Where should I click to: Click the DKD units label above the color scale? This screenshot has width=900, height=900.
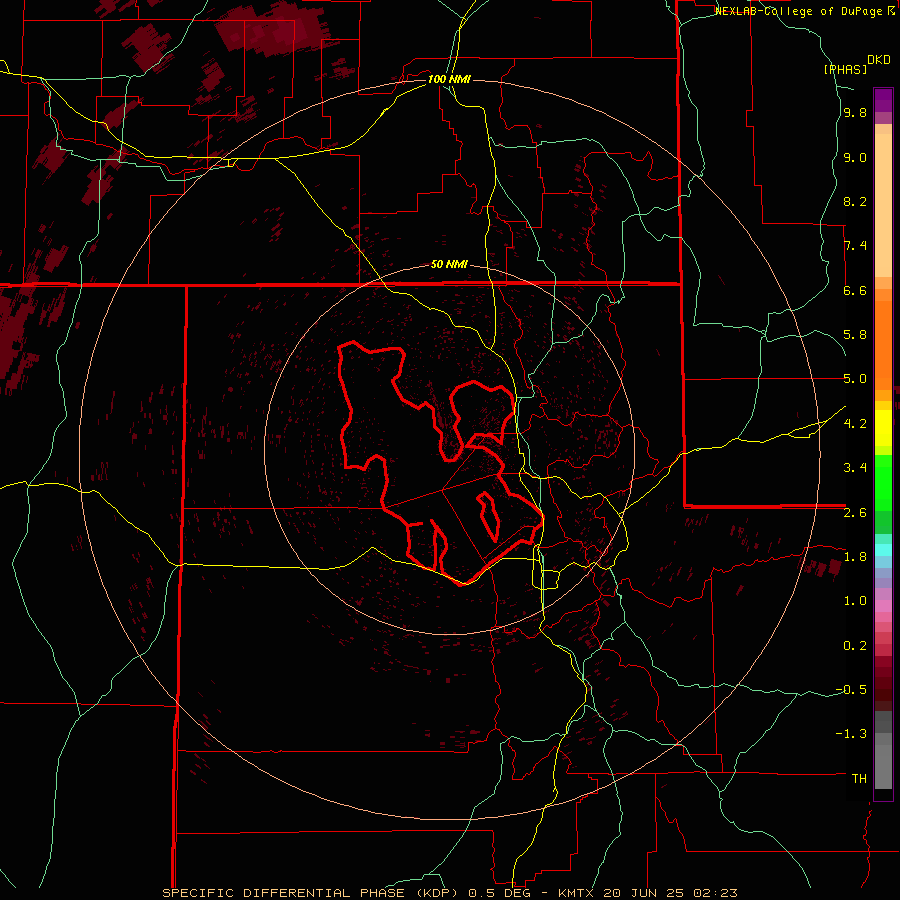[878, 60]
